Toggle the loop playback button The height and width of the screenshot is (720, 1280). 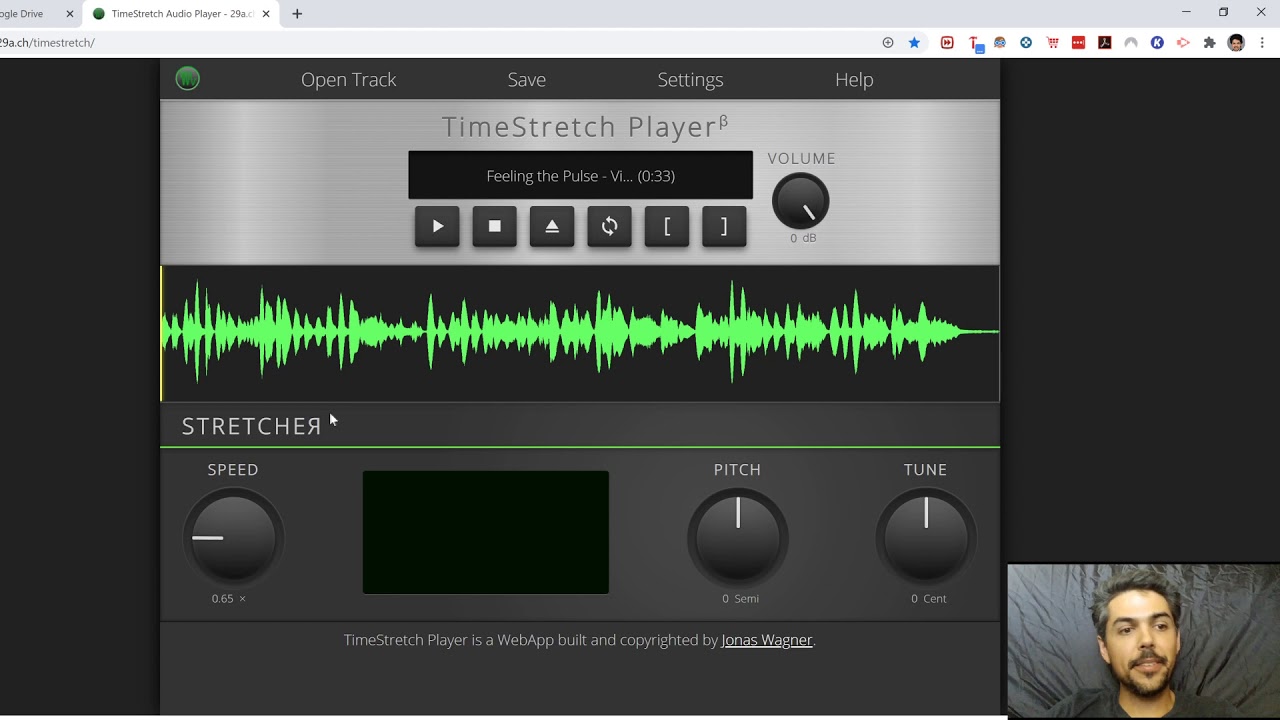click(x=609, y=226)
